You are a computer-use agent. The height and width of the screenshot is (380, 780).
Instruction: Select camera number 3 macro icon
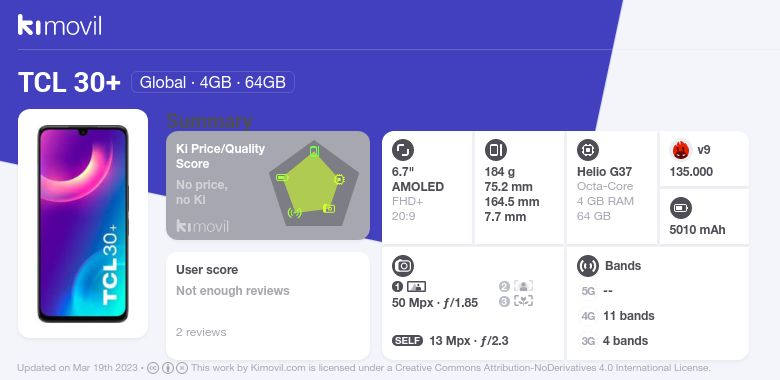tap(523, 301)
